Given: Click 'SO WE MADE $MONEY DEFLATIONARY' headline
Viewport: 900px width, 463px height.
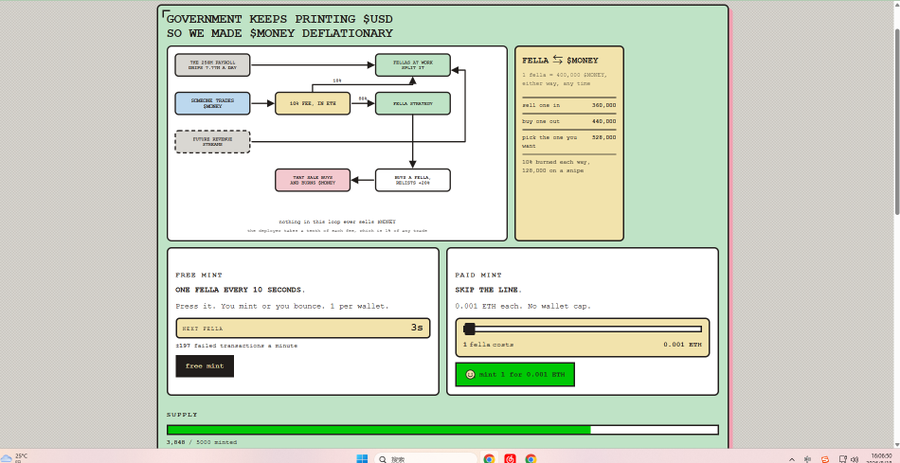Looking at the screenshot, I should [280, 33].
